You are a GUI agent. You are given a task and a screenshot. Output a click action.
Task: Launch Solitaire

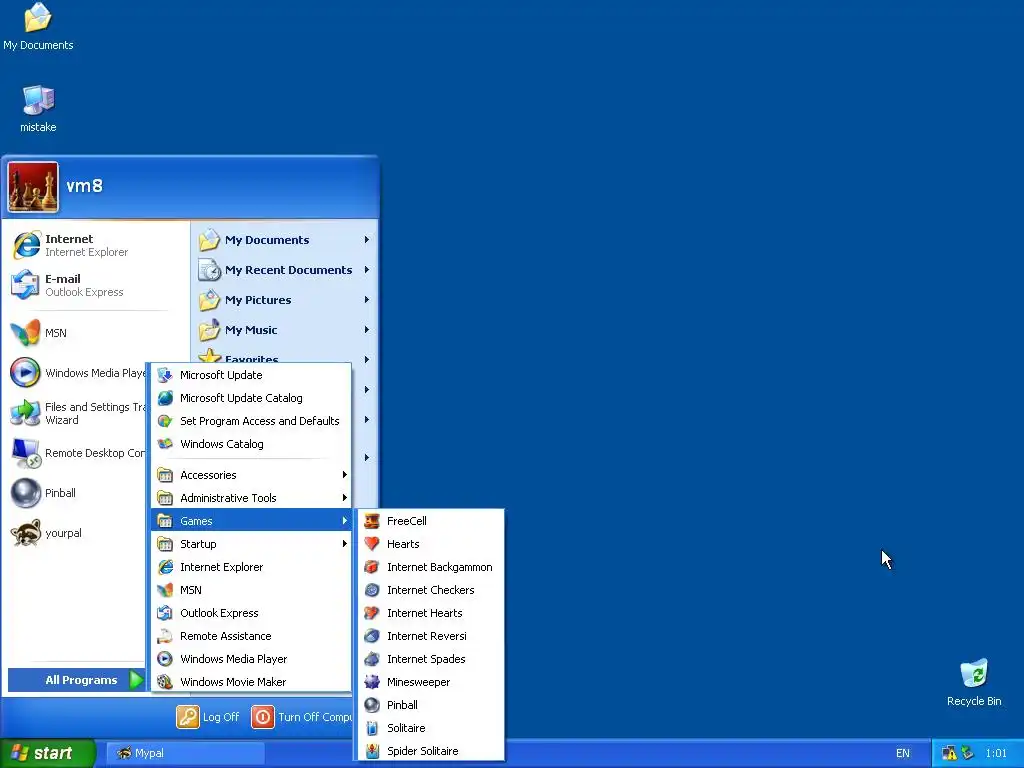(x=430, y=728)
